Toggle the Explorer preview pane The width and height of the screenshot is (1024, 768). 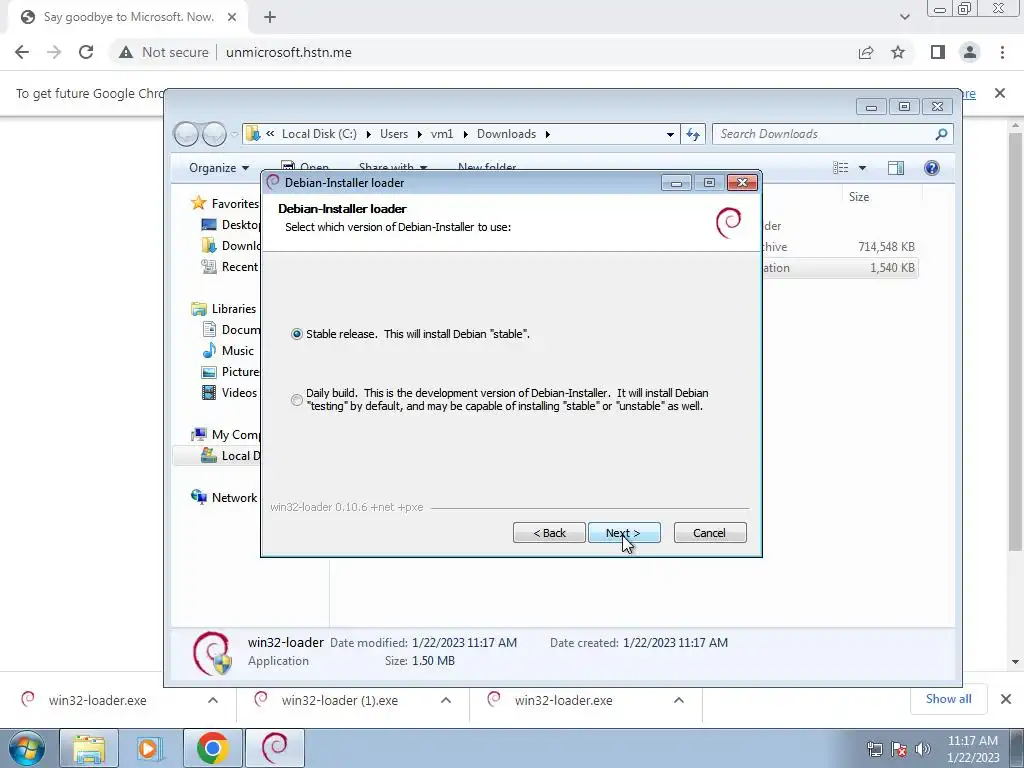(x=896, y=168)
